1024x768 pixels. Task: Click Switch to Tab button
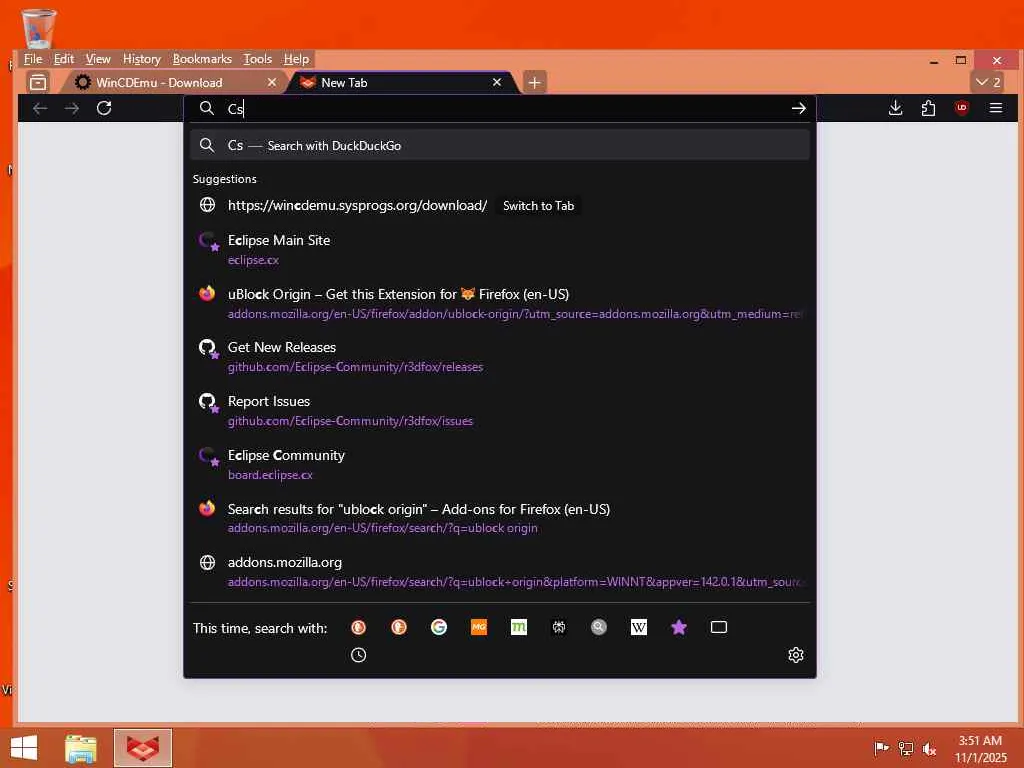tap(538, 206)
